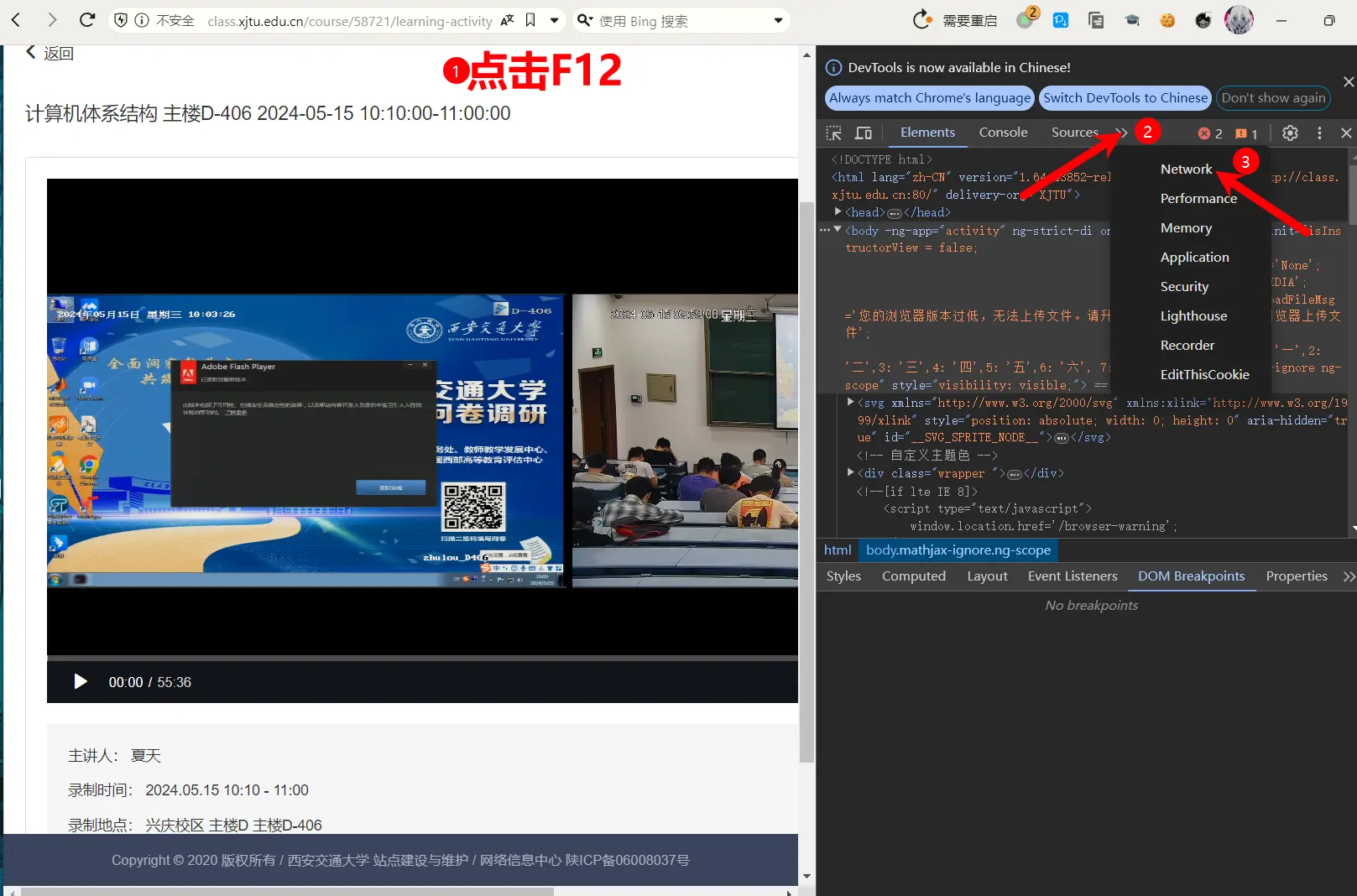
Task: Show more sidebar pane tabs chevron
Action: point(1348,576)
